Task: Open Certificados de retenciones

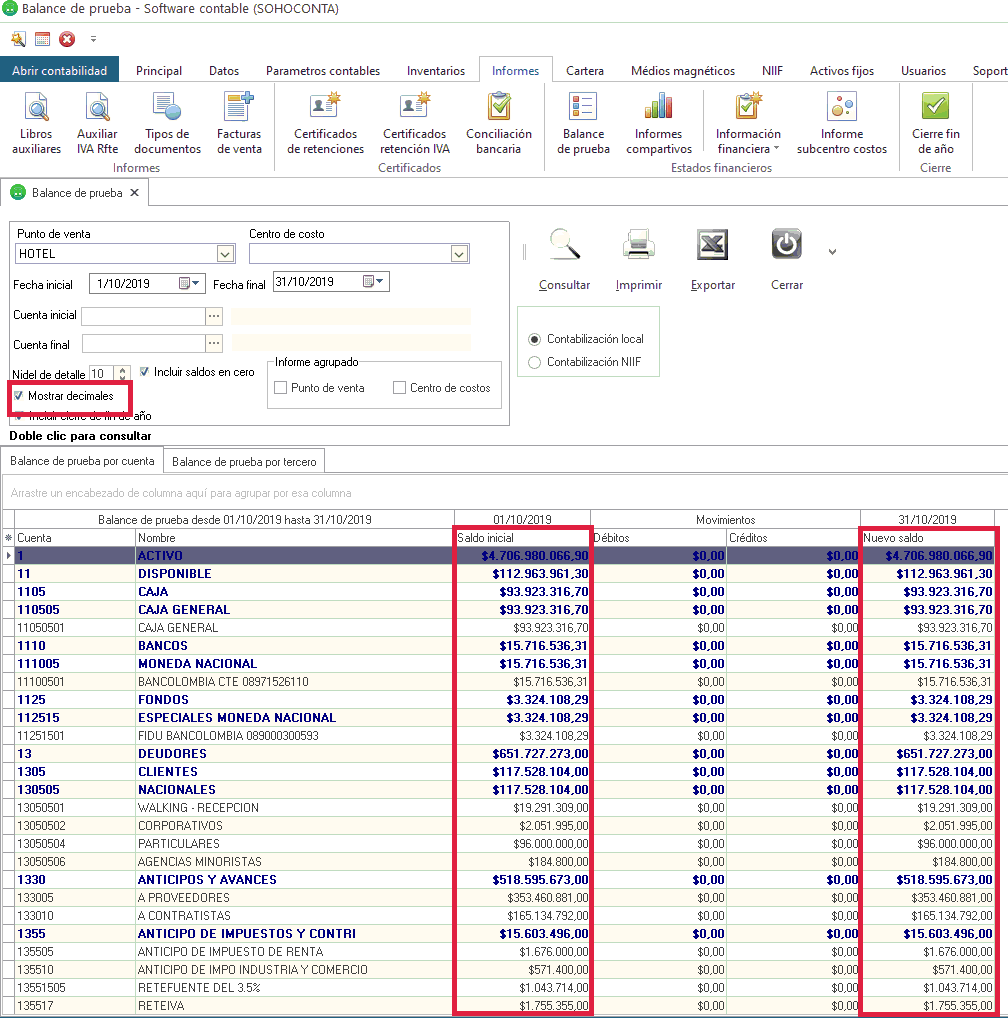Action: (x=325, y=108)
